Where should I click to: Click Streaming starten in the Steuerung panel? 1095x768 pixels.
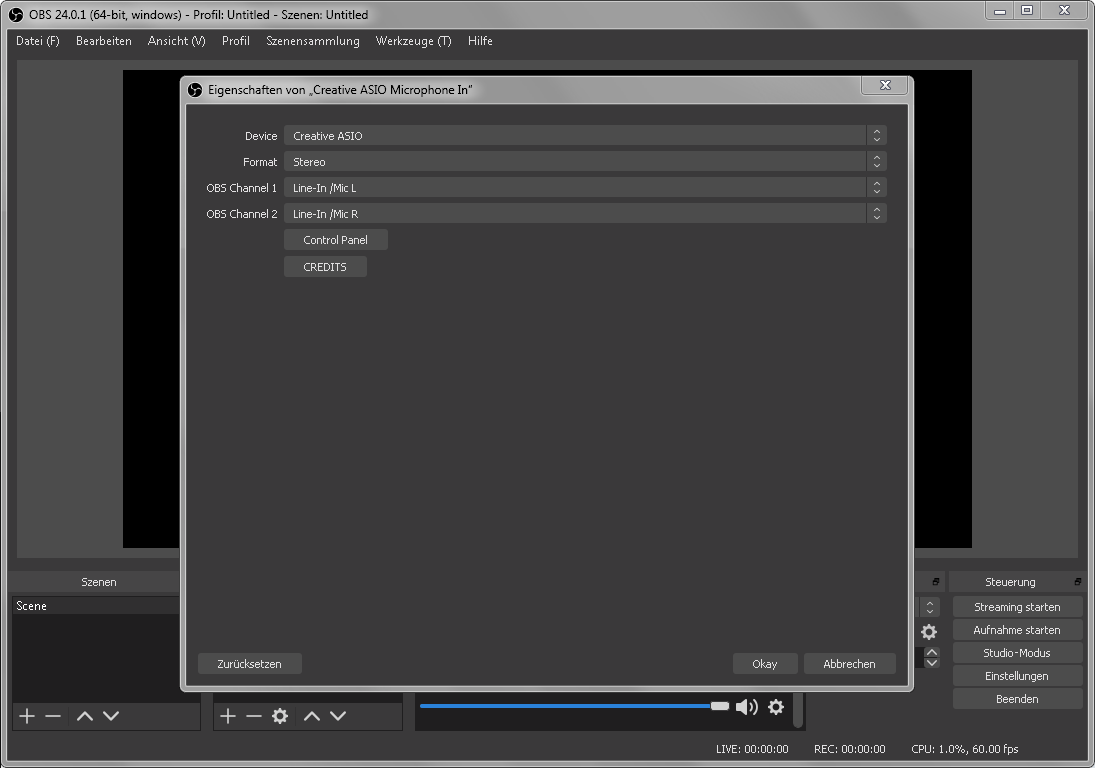coord(1017,607)
